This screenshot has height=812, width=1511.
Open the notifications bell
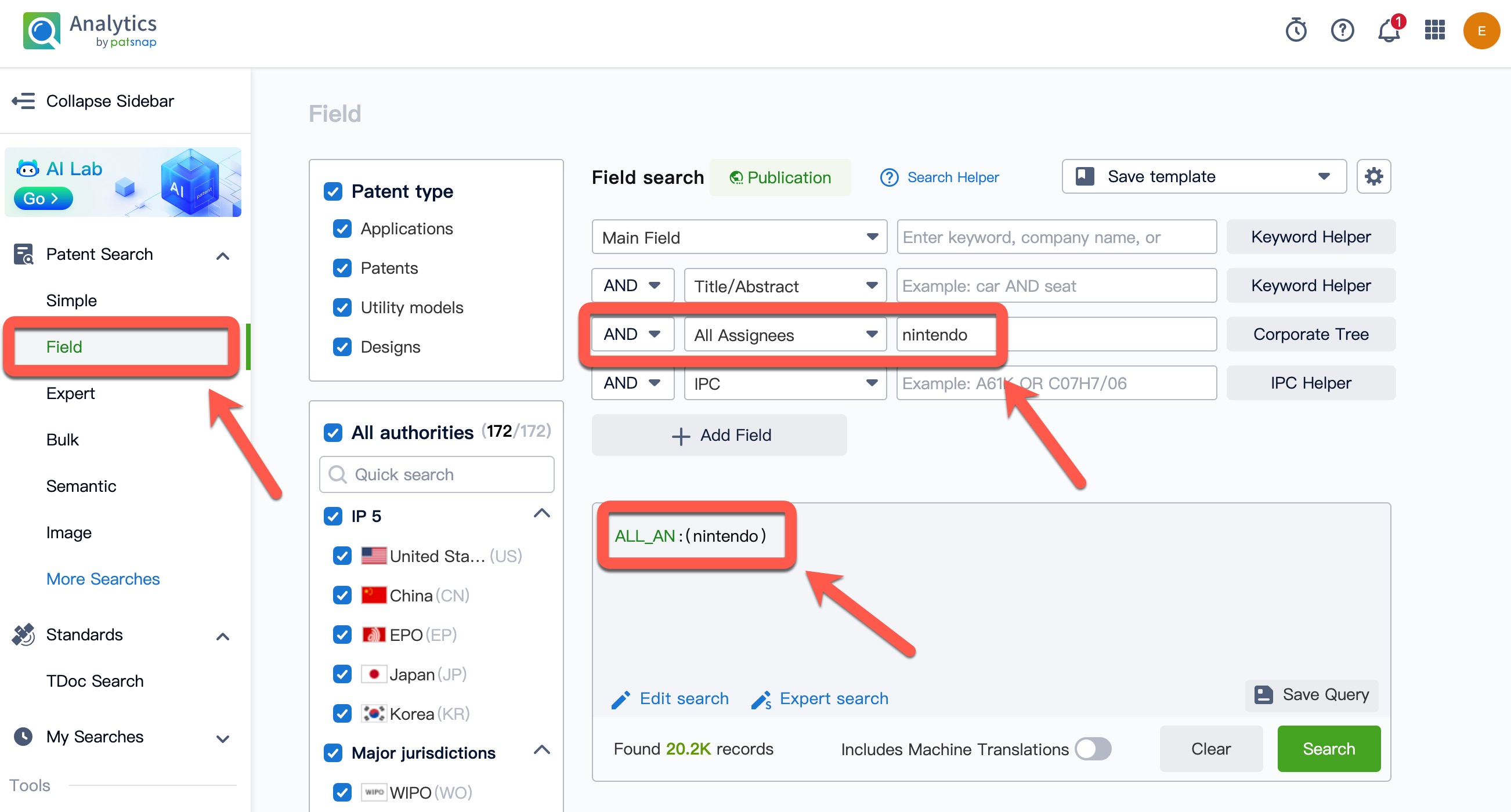1389,31
